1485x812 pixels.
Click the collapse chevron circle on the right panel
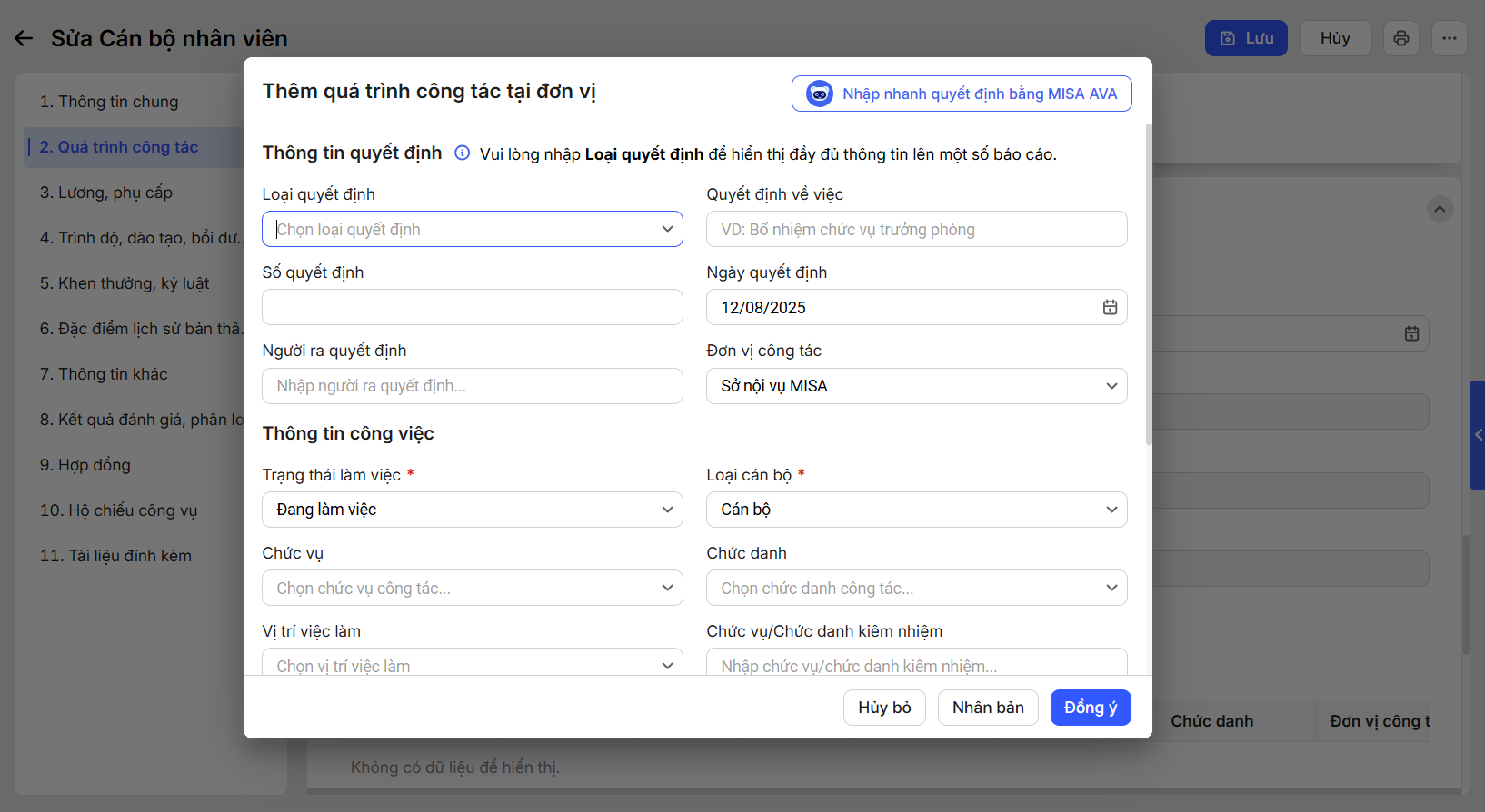1440,210
